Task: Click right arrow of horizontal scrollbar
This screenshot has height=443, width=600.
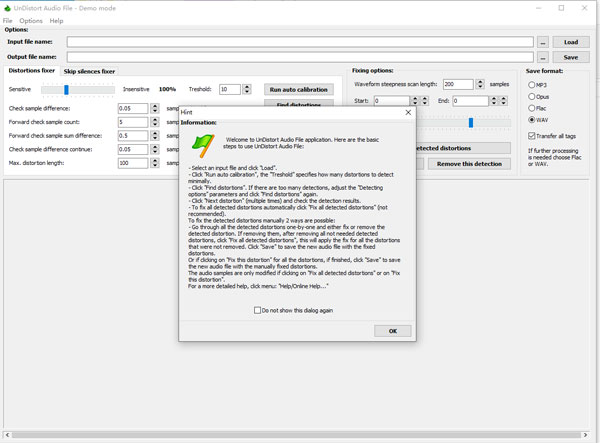Action: pyautogui.click(x=585, y=435)
